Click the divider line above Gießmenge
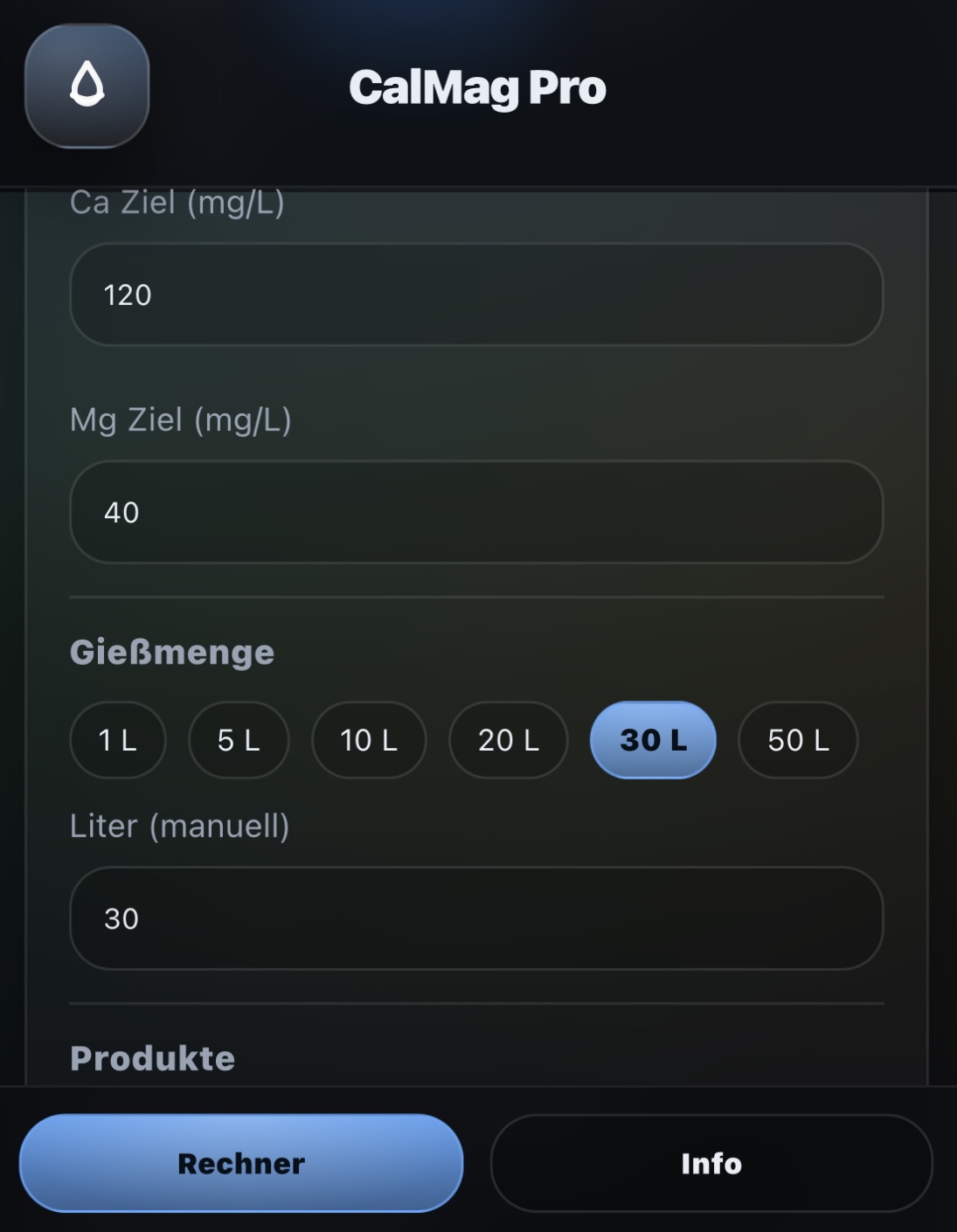The image size is (957, 1232). pos(476,598)
